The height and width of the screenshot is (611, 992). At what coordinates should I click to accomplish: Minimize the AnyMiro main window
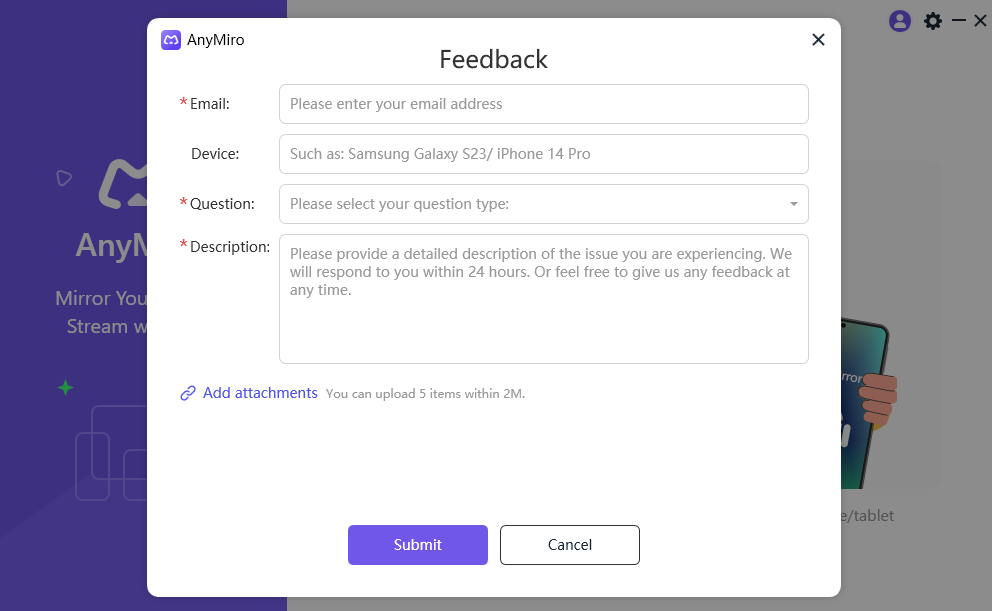coord(958,21)
